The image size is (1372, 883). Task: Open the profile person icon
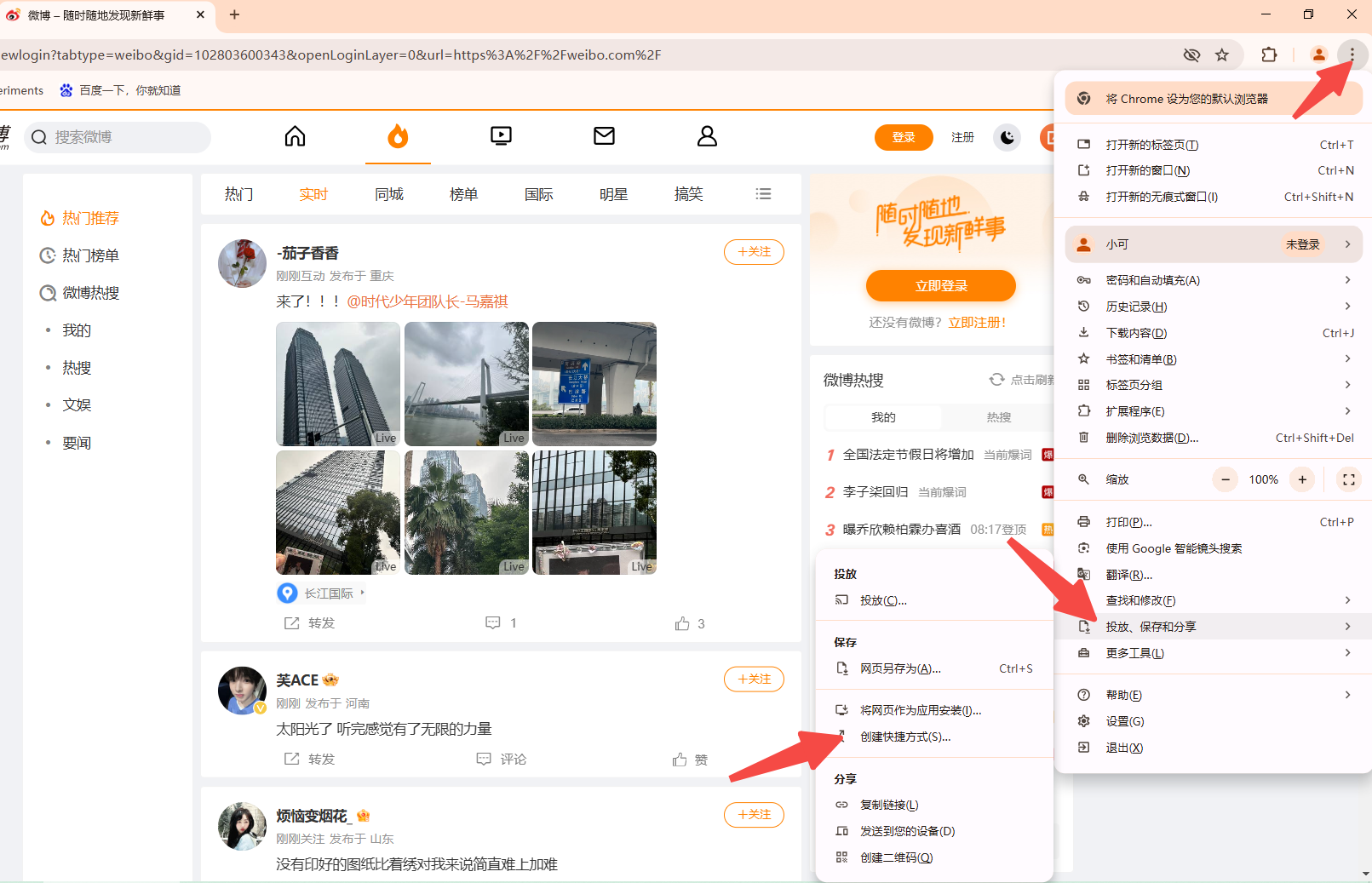707,136
